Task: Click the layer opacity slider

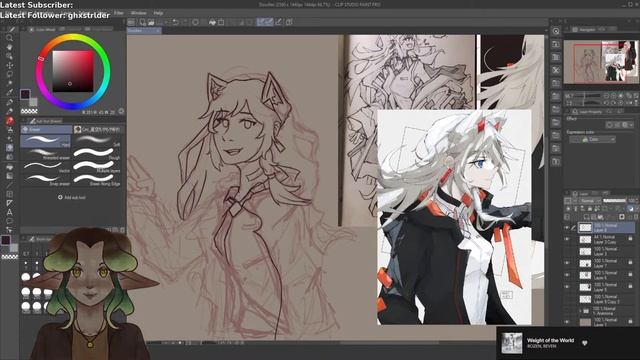Action: pyautogui.click(x=614, y=201)
